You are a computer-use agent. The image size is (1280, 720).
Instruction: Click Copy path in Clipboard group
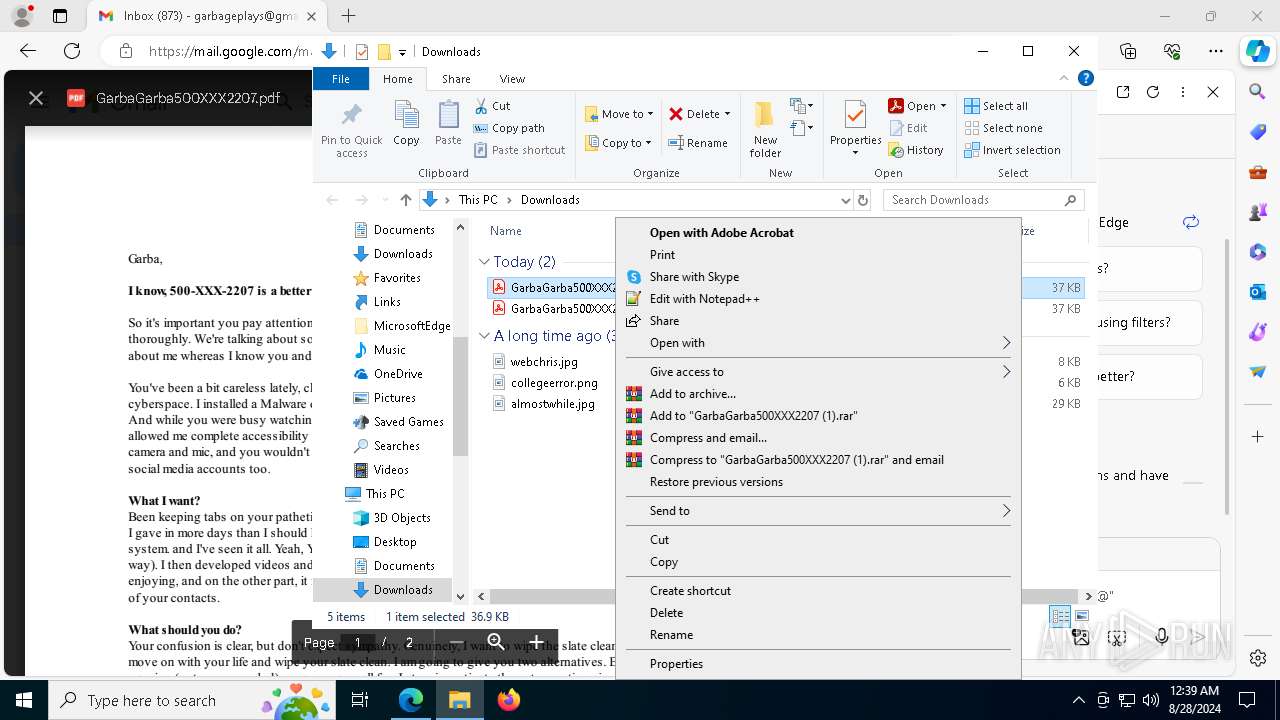tap(509, 128)
